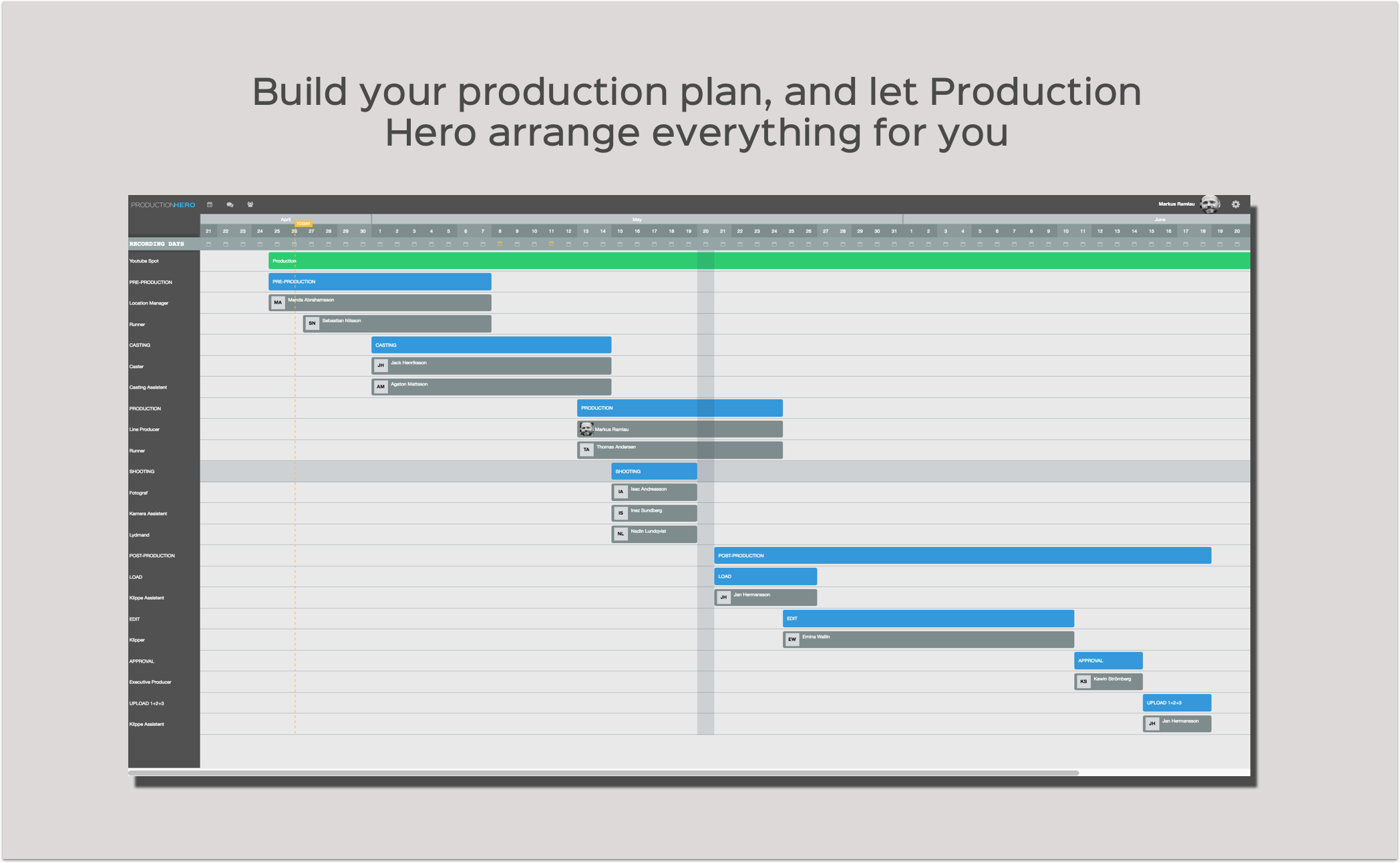Click the TODAY marker on the timeline
Screen dimensions: 1400x863
(x=303, y=224)
